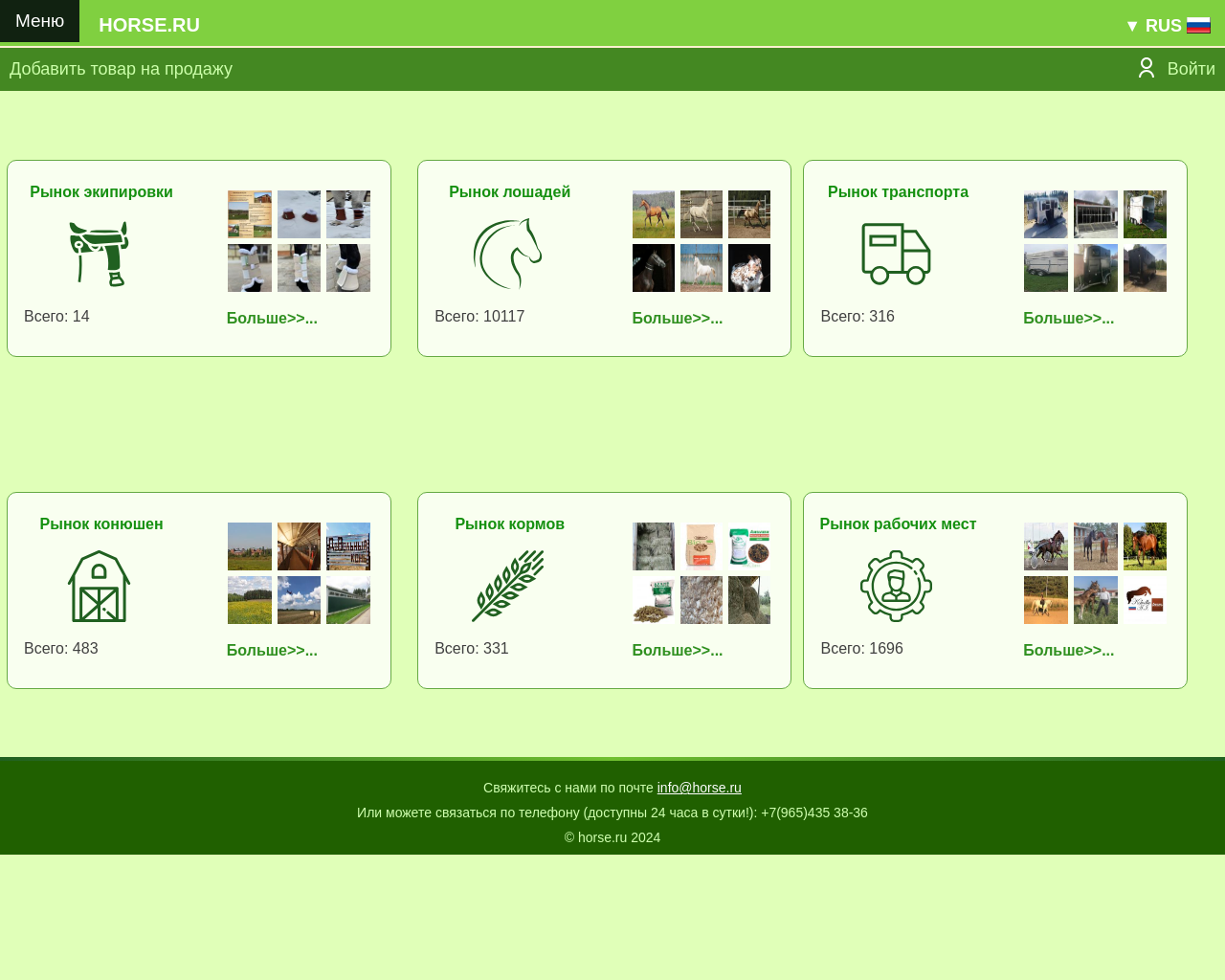Open dark horse portrait thumbnail
Viewport: 1225px width, 980px height.
tap(654, 268)
